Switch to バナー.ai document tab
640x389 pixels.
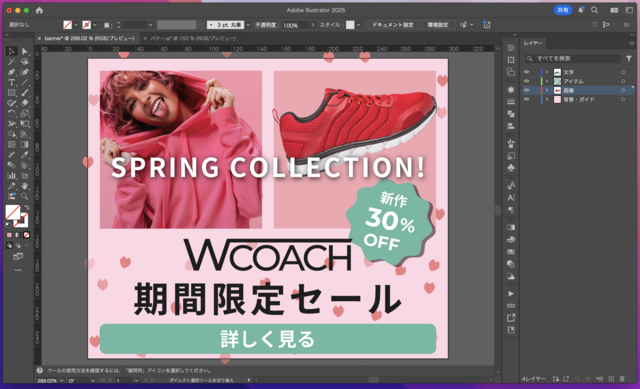[x=193, y=38]
